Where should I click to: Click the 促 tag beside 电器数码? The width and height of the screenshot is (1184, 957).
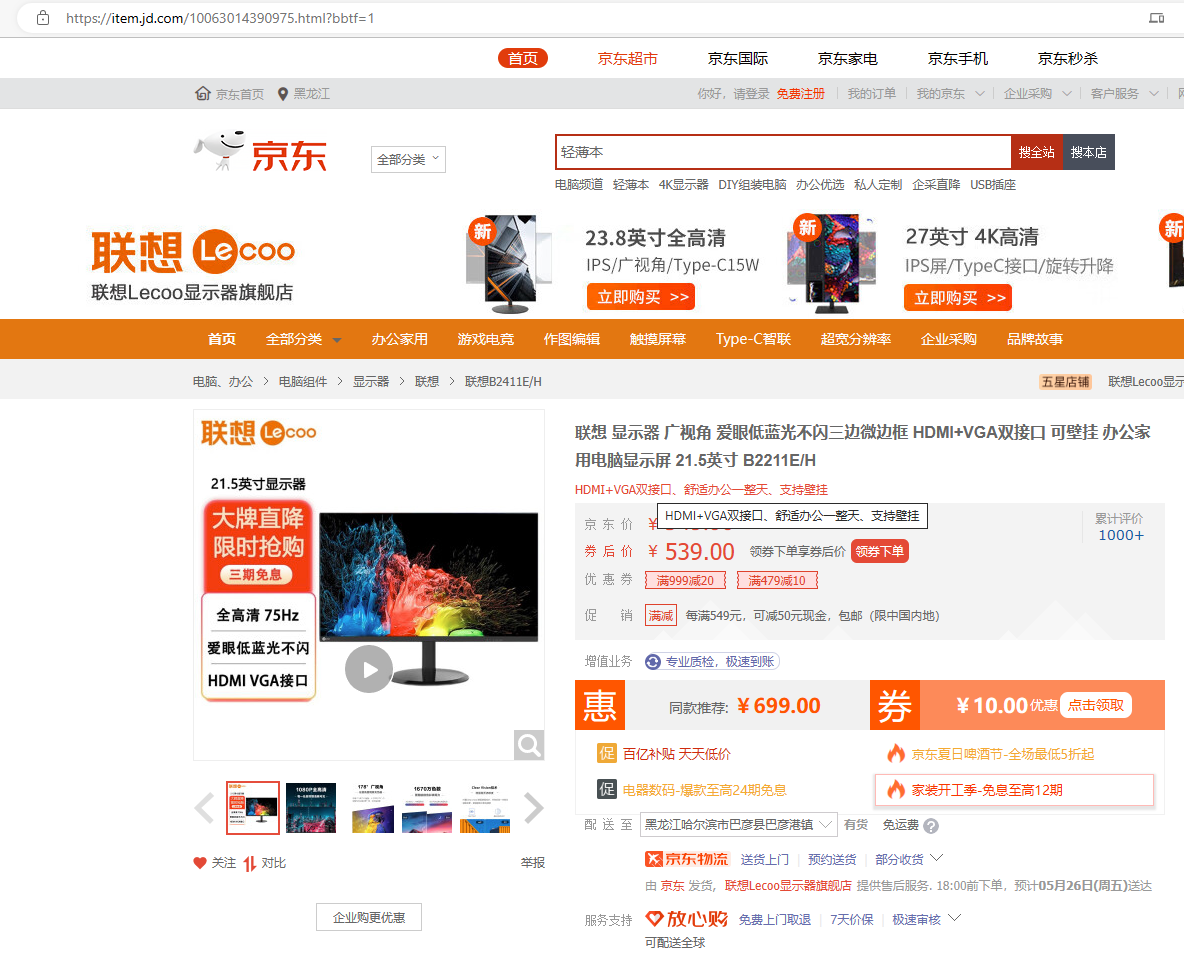pos(607,789)
